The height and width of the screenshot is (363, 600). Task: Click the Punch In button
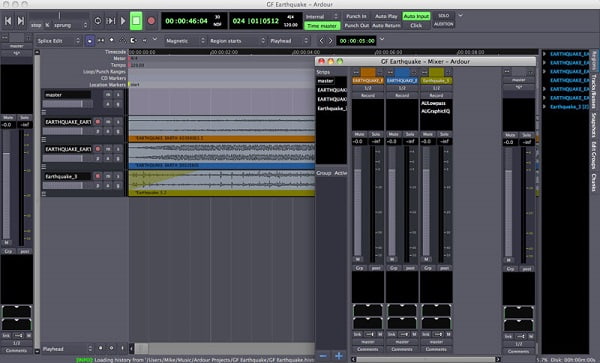356,16
